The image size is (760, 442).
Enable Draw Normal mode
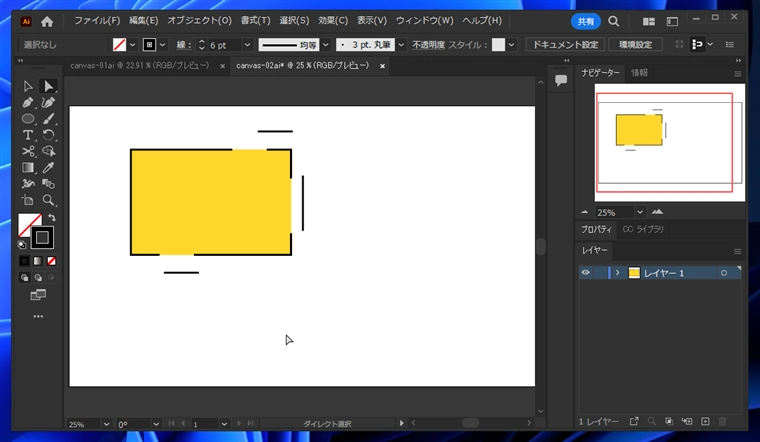[24, 278]
